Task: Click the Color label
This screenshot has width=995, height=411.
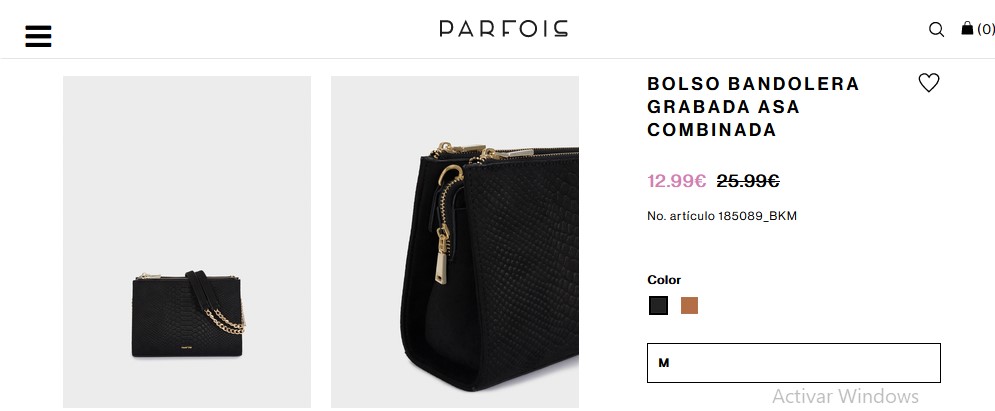Action: click(664, 280)
